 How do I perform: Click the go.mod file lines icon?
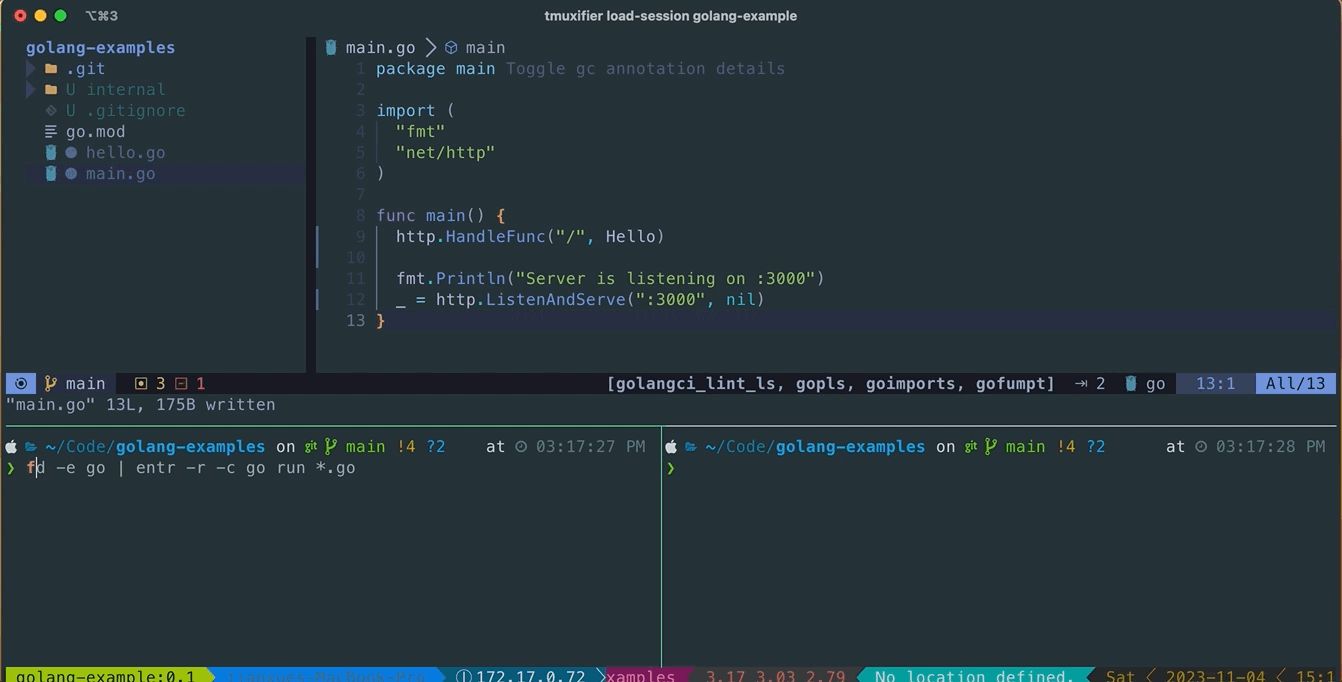(51, 132)
